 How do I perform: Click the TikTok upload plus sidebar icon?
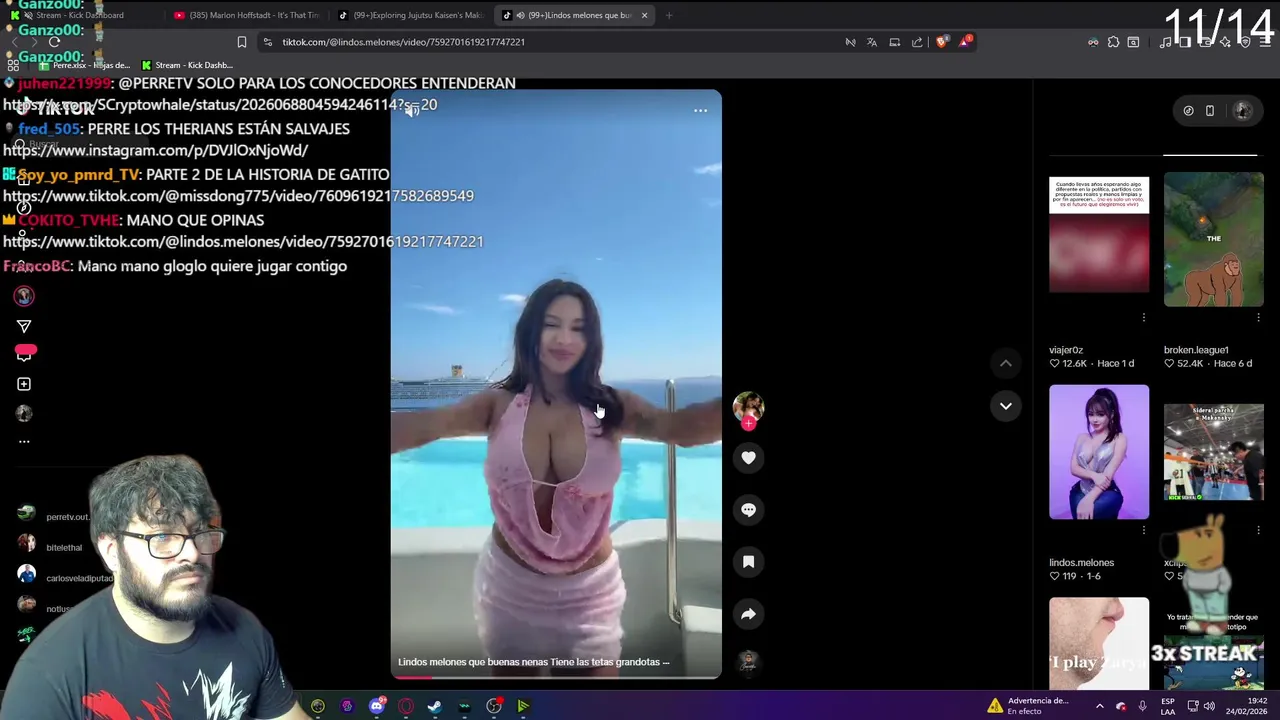click(24, 384)
